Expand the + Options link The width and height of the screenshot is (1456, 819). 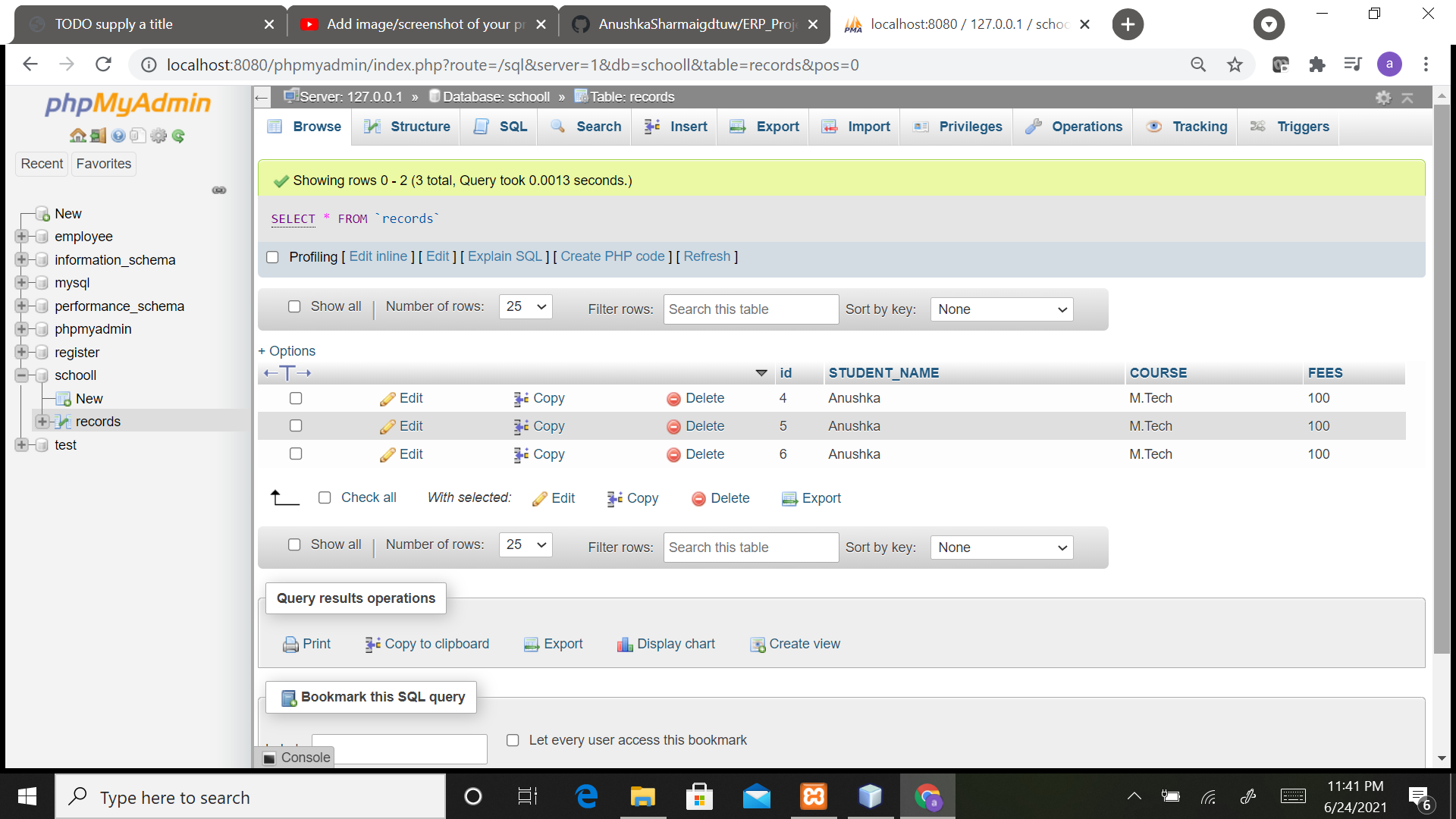(x=287, y=351)
